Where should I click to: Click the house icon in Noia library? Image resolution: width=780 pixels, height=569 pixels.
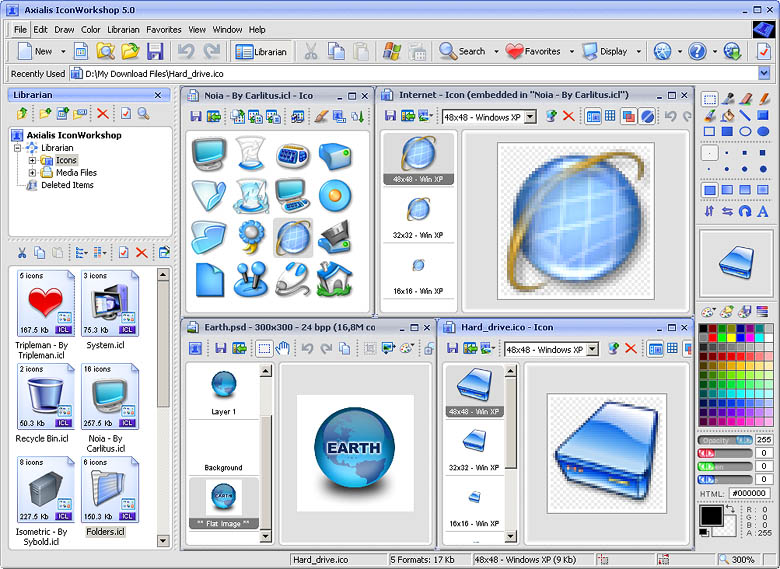[335, 280]
